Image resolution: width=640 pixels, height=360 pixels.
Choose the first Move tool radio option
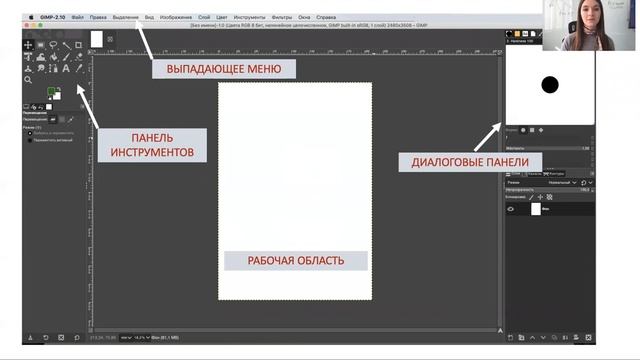click(x=30, y=133)
